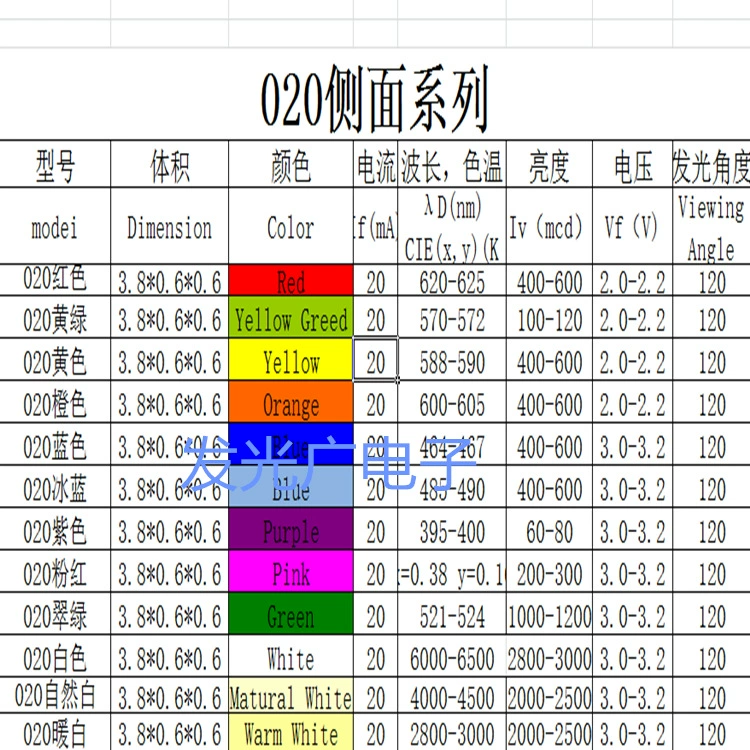Click the 型号 header cell
This screenshot has width=750, height=750.
click(x=55, y=164)
